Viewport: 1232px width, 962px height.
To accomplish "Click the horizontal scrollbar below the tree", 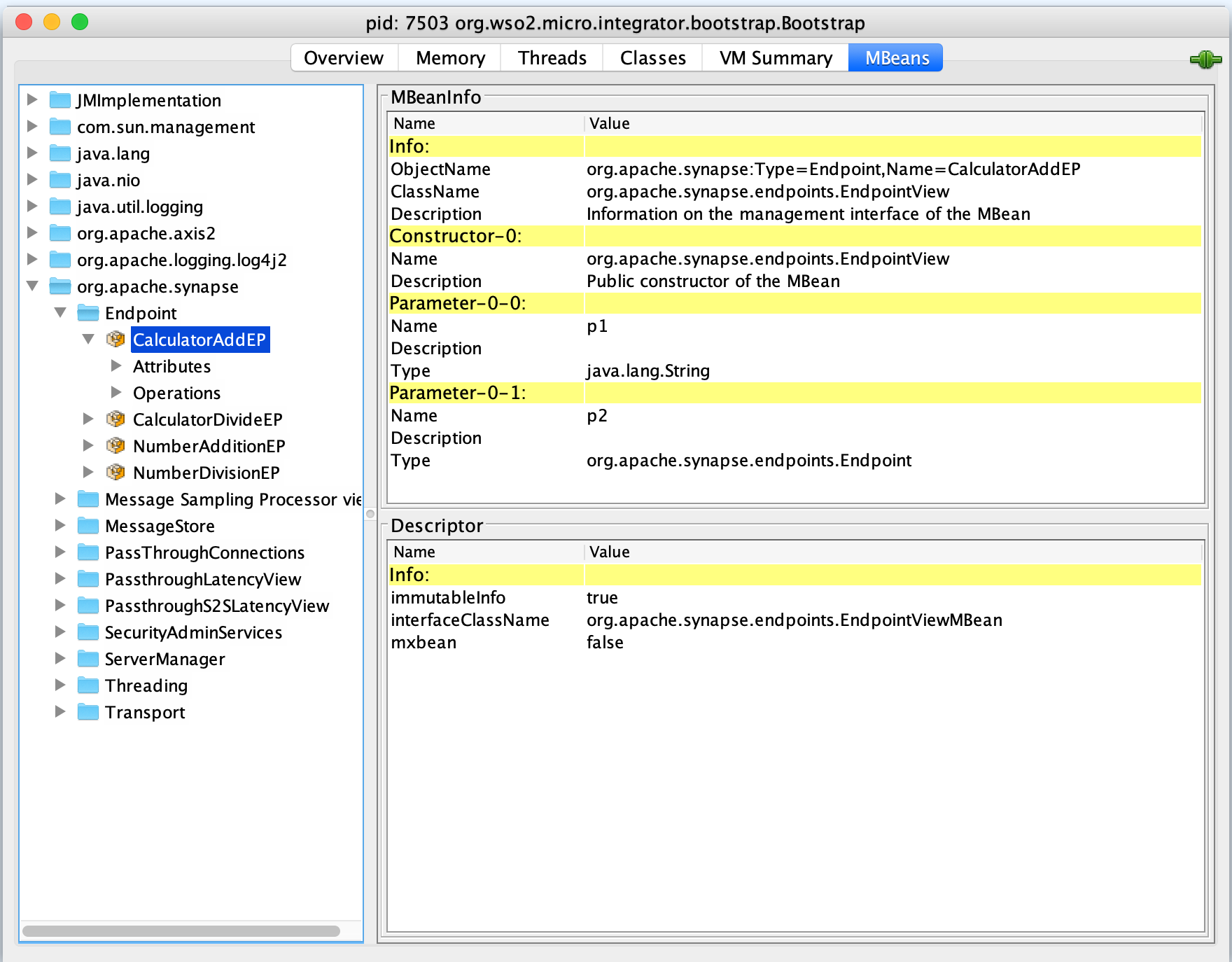I will click(181, 930).
